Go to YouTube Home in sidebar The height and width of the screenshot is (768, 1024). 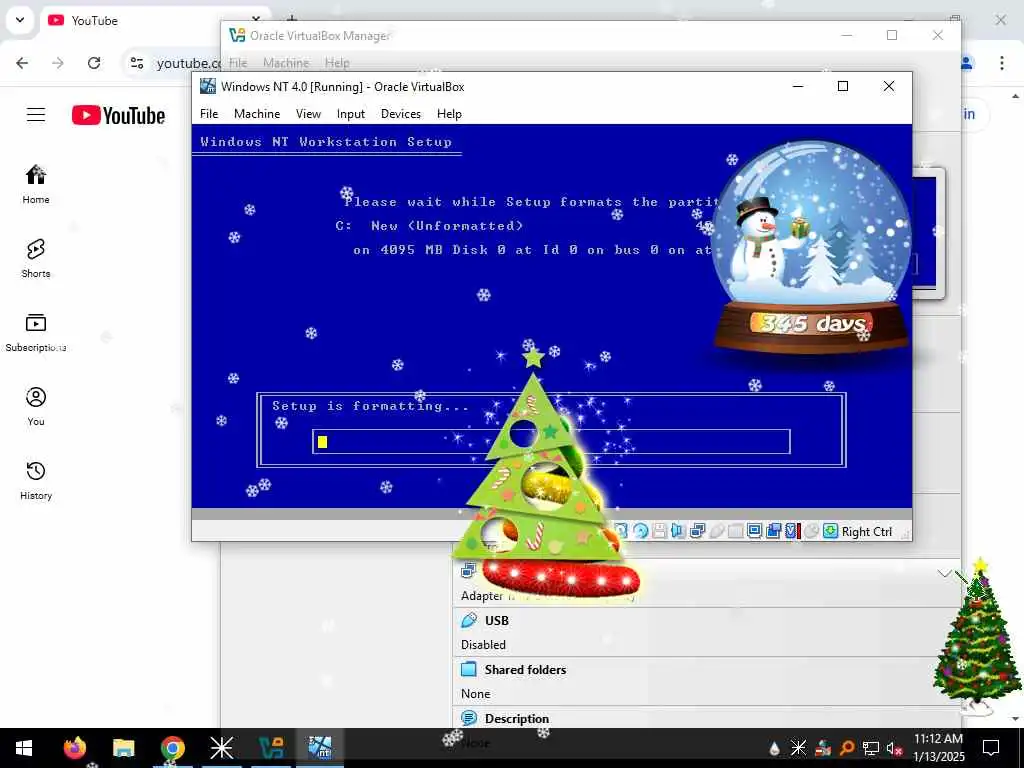[36, 184]
